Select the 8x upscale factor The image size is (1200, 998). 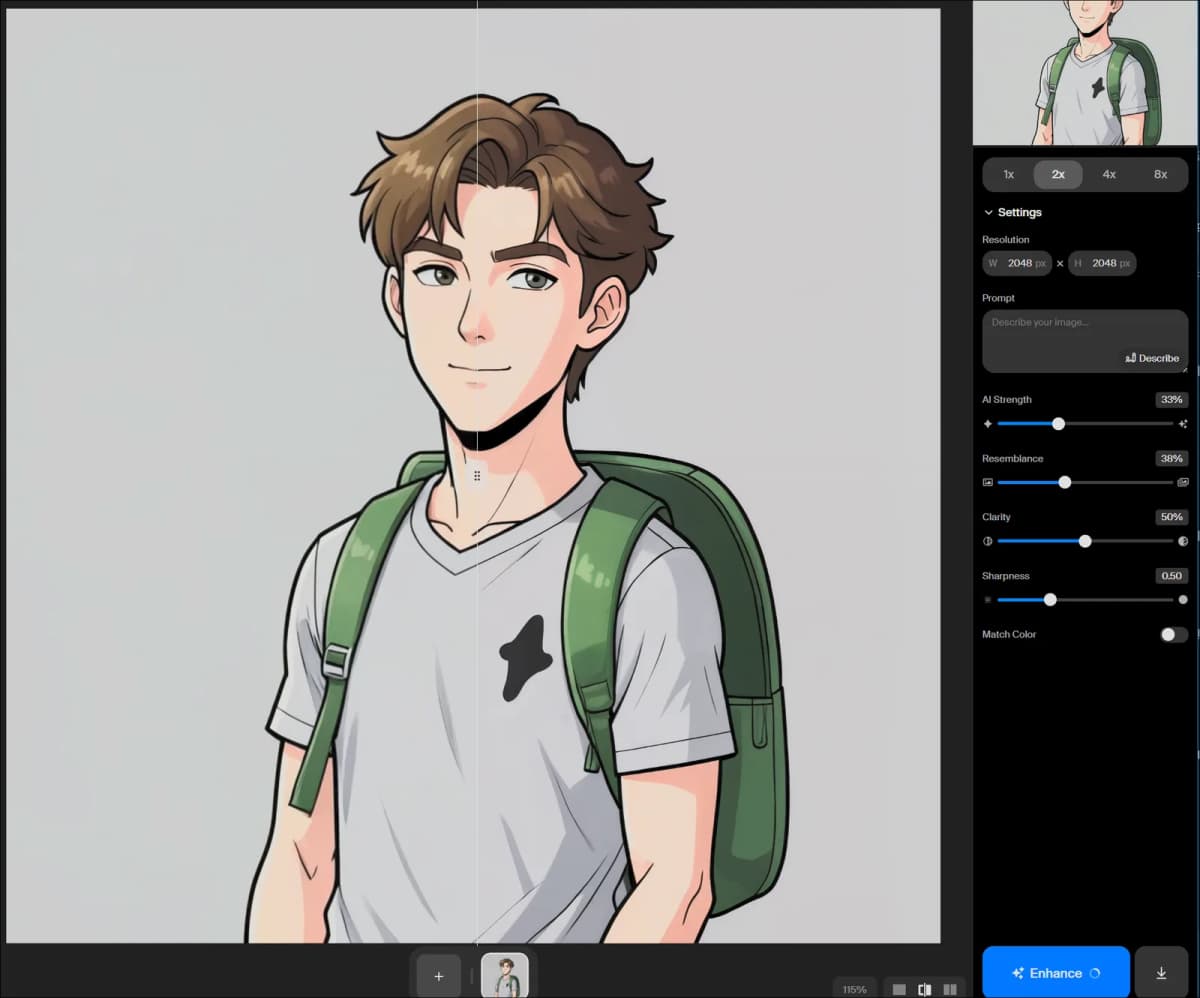pos(1160,174)
